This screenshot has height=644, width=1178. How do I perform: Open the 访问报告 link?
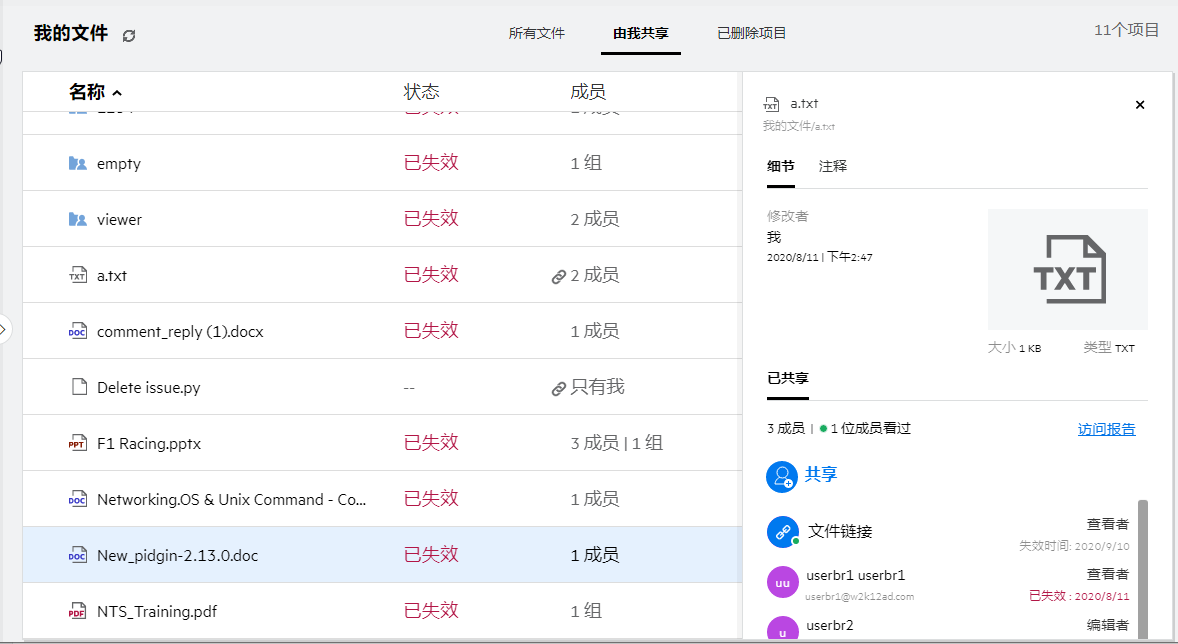1106,429
